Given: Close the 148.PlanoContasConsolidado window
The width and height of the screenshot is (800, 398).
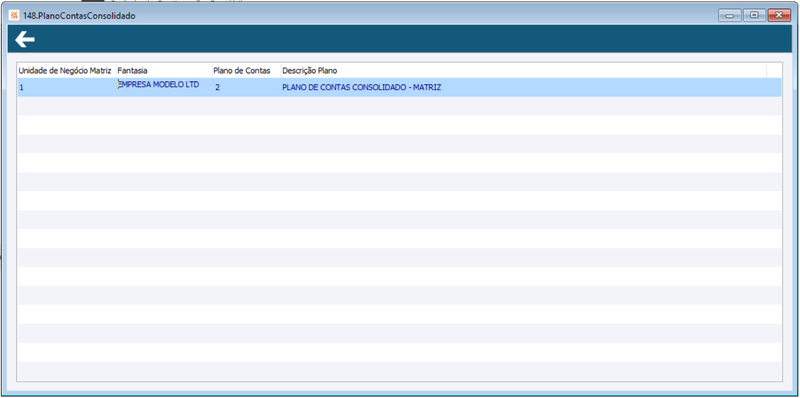Looking at the screenshot, I should pyautogui.click(x=779, y=15).
